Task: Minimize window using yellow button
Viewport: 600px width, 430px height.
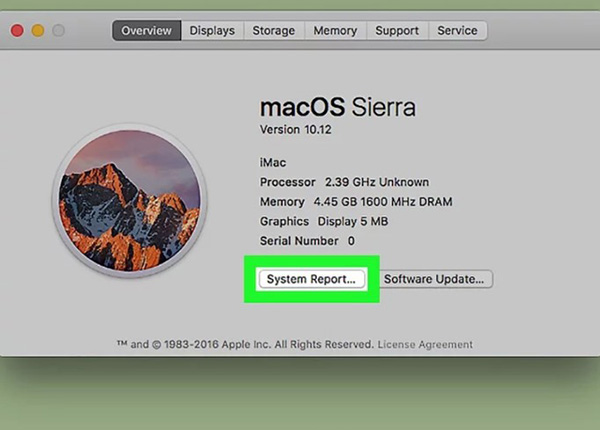Action: [38, 30]
